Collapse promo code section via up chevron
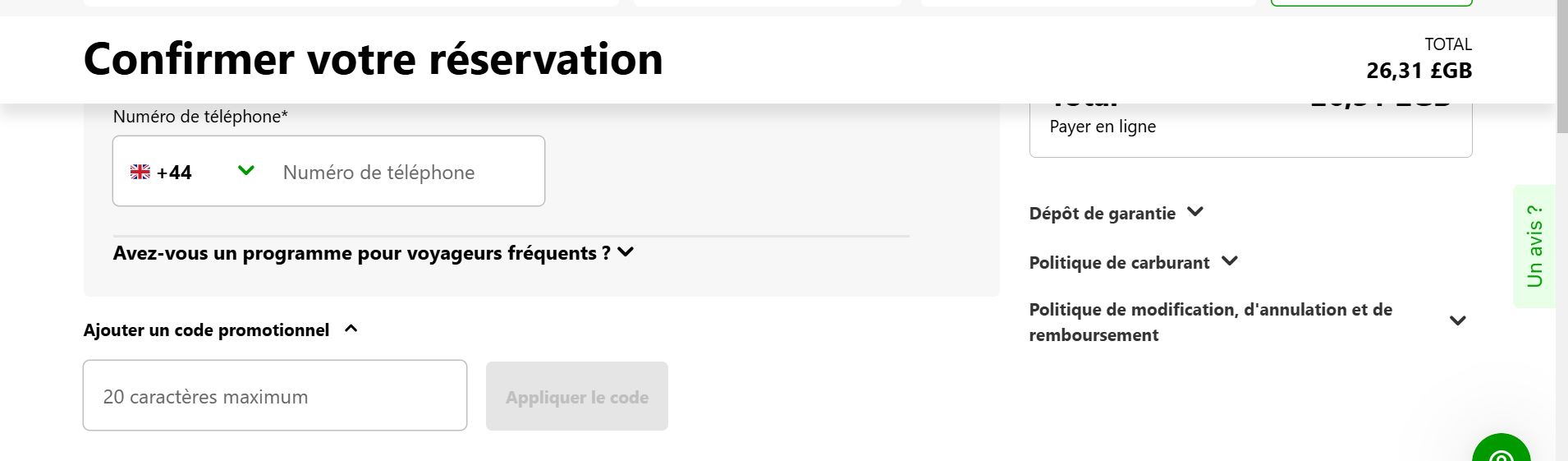1568x461 pixels. (x=351, y=329)
